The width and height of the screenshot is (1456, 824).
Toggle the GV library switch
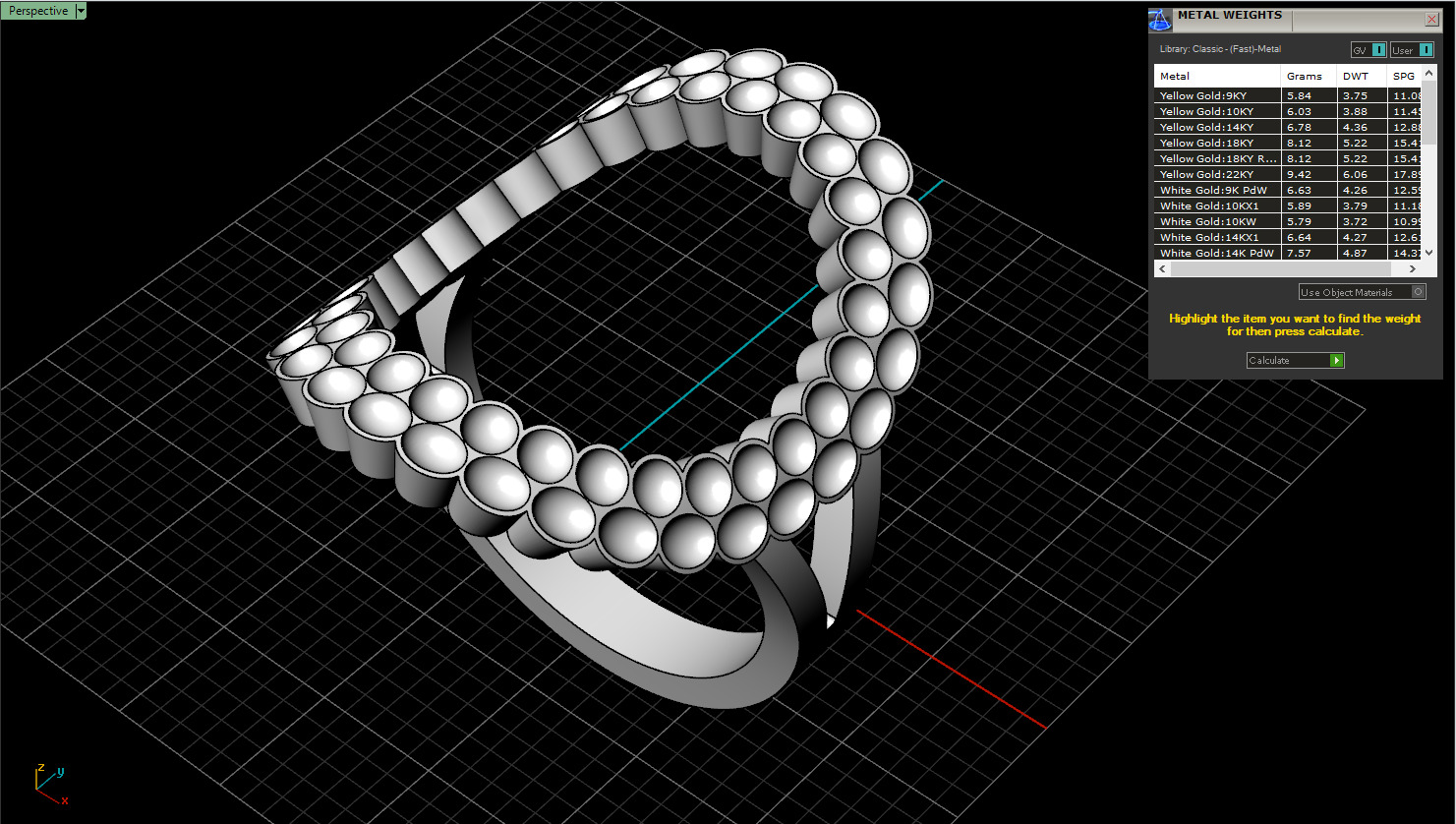point(1368,50)
